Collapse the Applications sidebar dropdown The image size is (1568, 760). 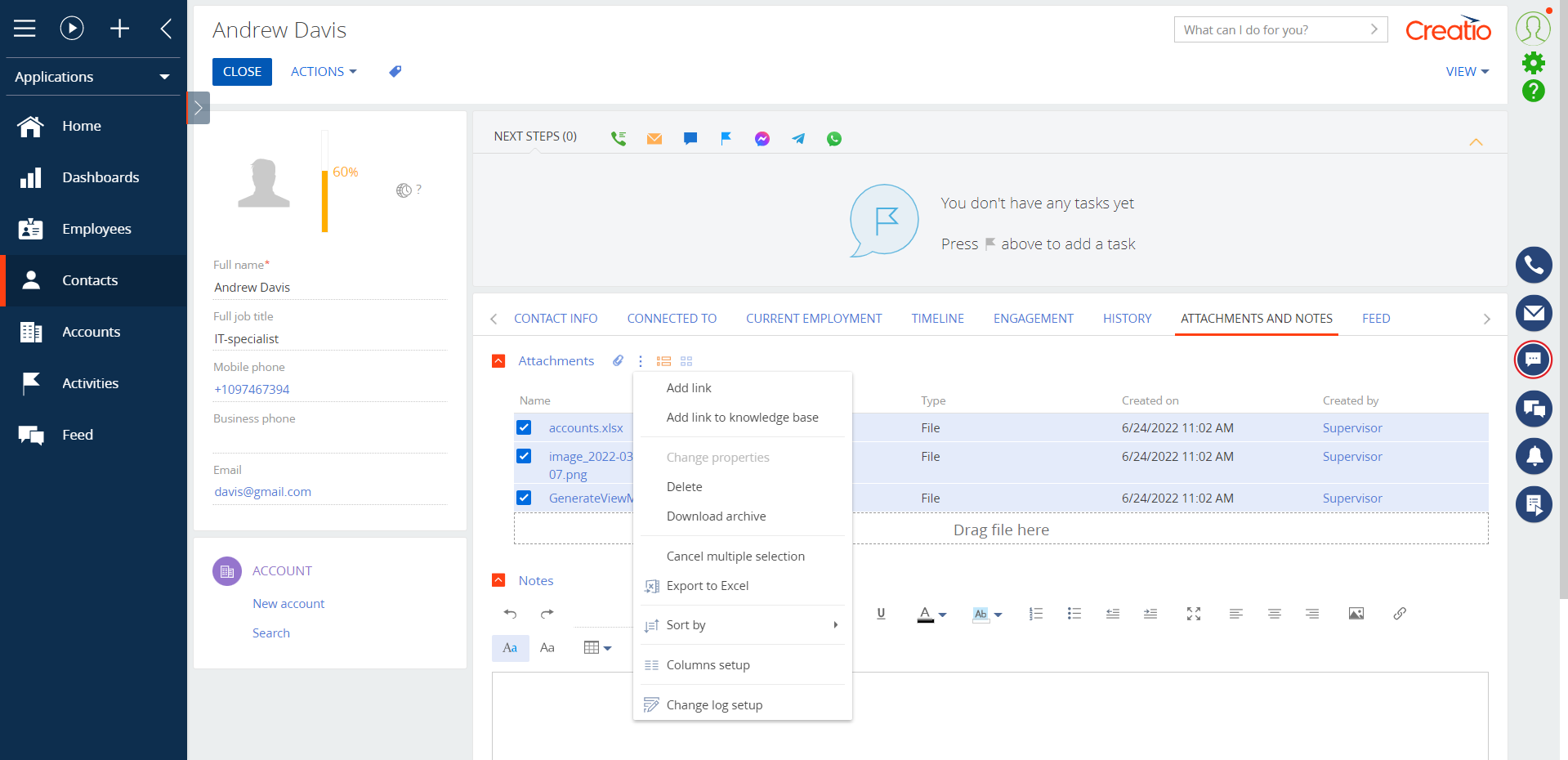click(163, 76)
